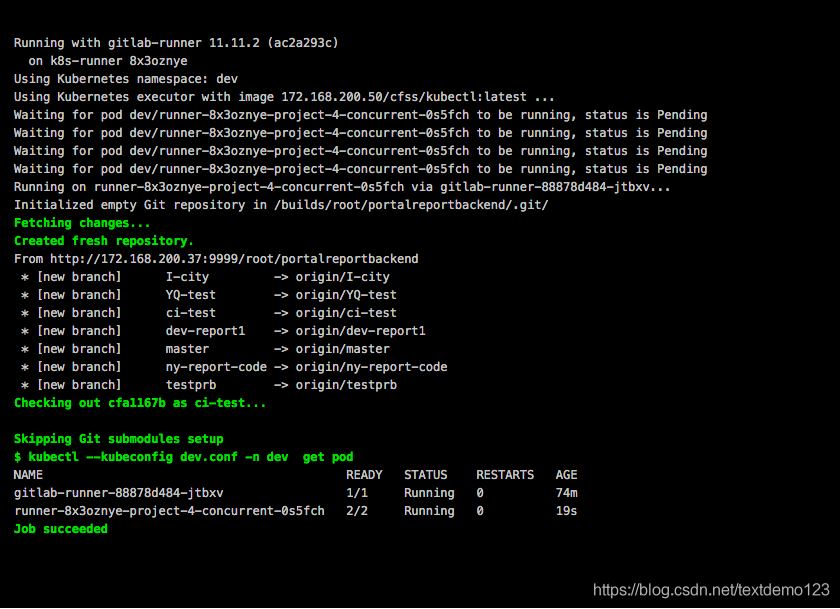840x609 pixels.
Task: Click the STATUS column header
Action: [x=425, y=475]
